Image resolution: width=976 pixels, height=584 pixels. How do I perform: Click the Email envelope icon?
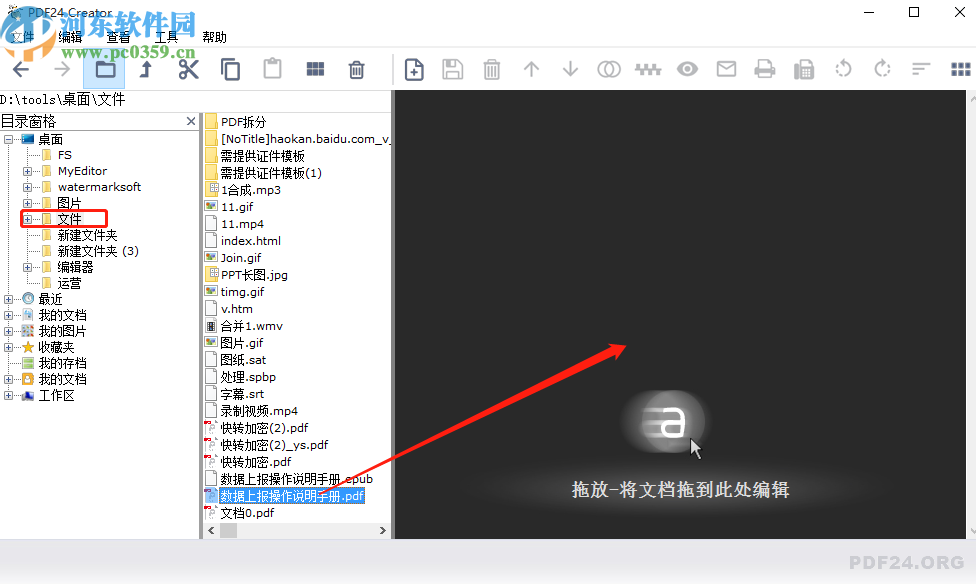point(726,69)
